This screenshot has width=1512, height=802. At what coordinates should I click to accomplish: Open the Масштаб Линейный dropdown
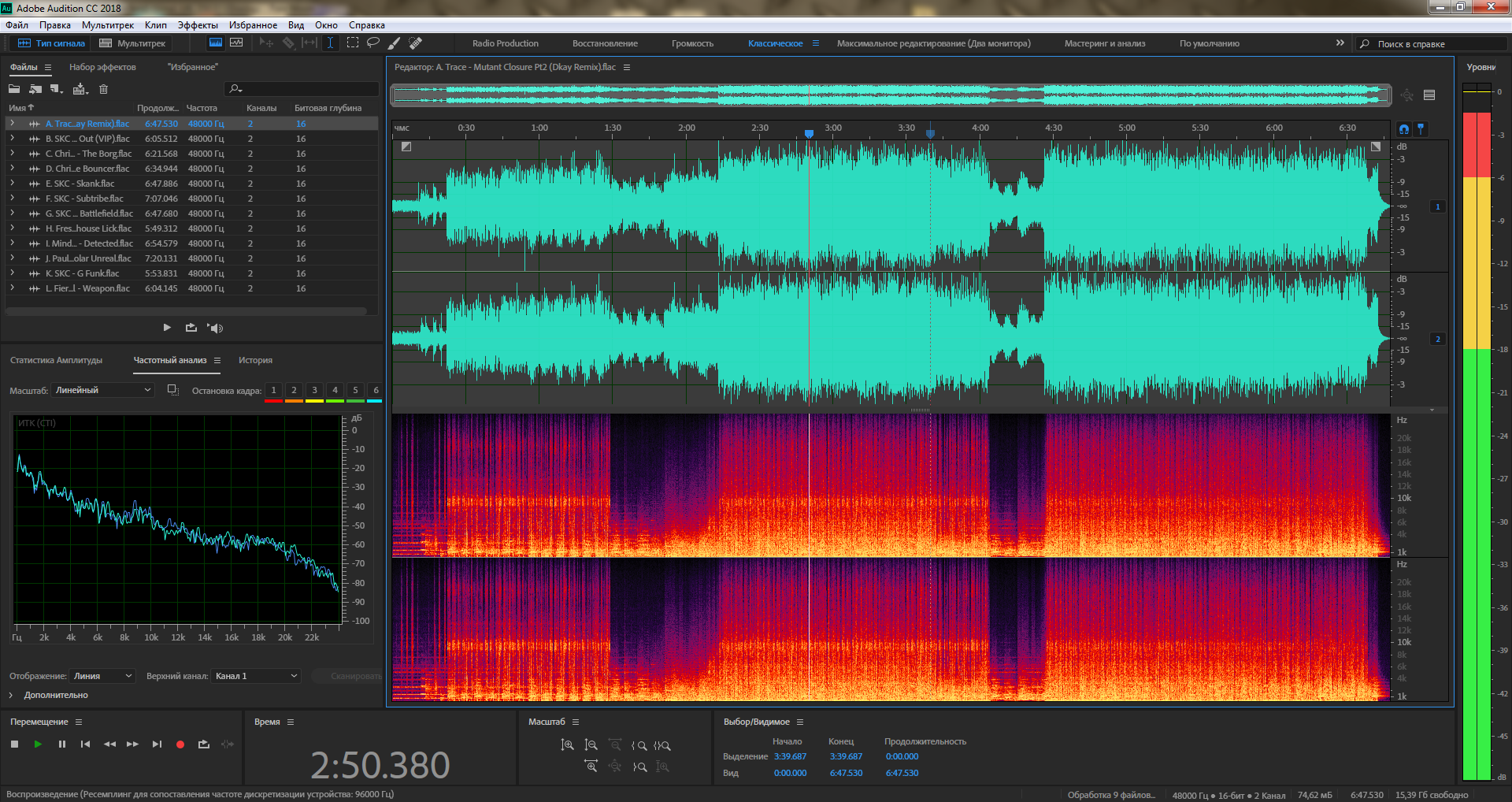[x=102, y=390]
